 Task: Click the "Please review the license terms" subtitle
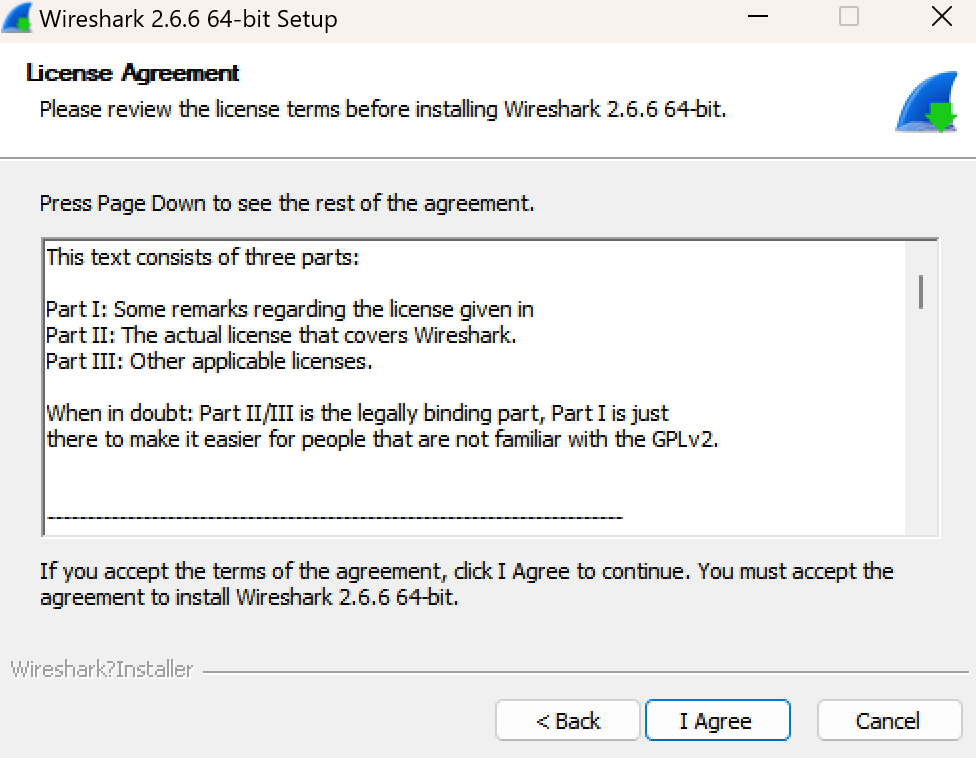(382, 109)
